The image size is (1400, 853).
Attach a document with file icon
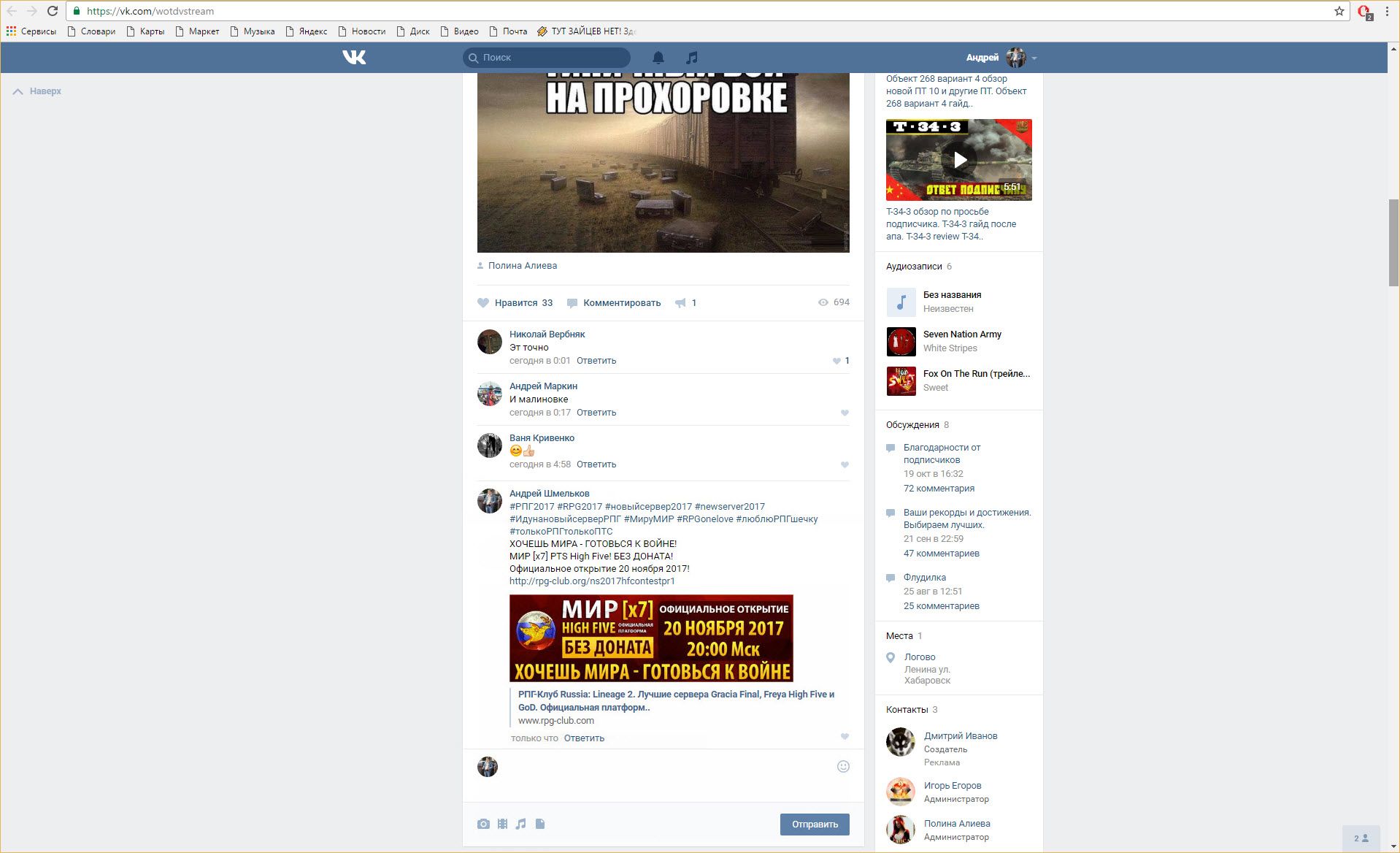[540, 824]
